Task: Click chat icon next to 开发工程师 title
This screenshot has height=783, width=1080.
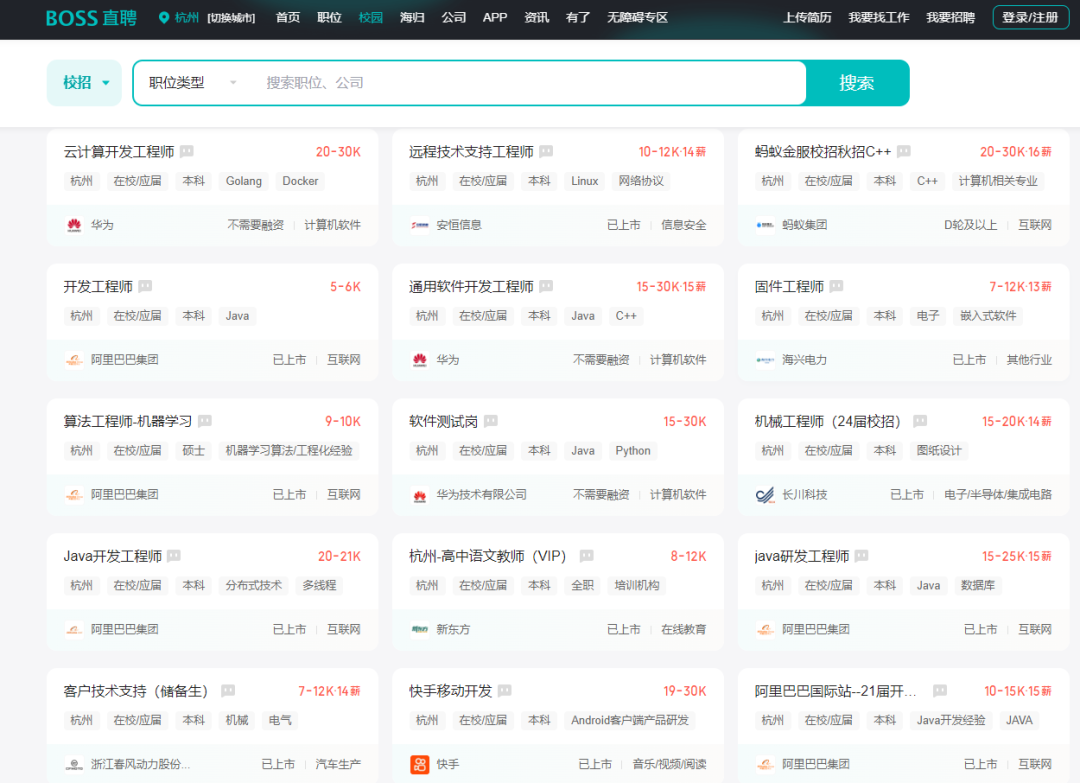Action: 145,286
